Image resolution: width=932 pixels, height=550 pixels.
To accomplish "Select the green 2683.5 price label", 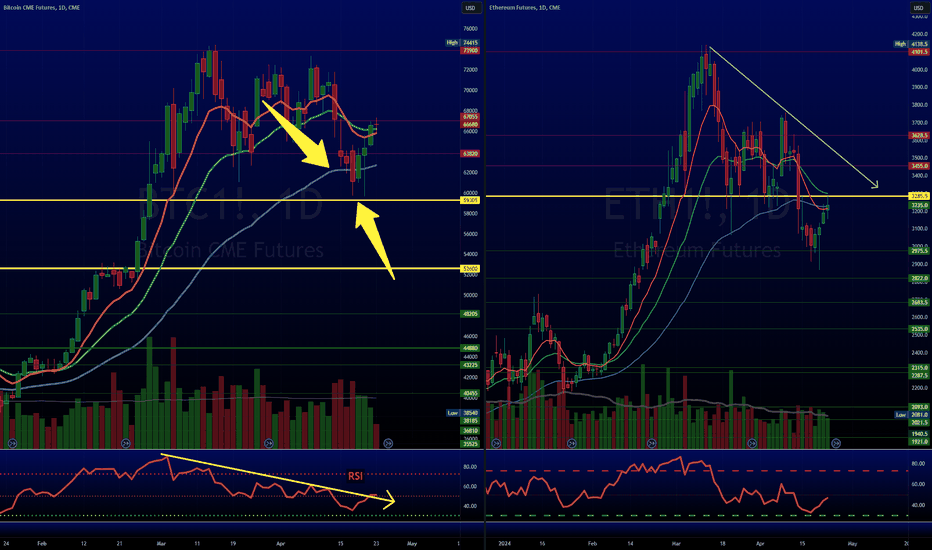I will pos(919,302).
